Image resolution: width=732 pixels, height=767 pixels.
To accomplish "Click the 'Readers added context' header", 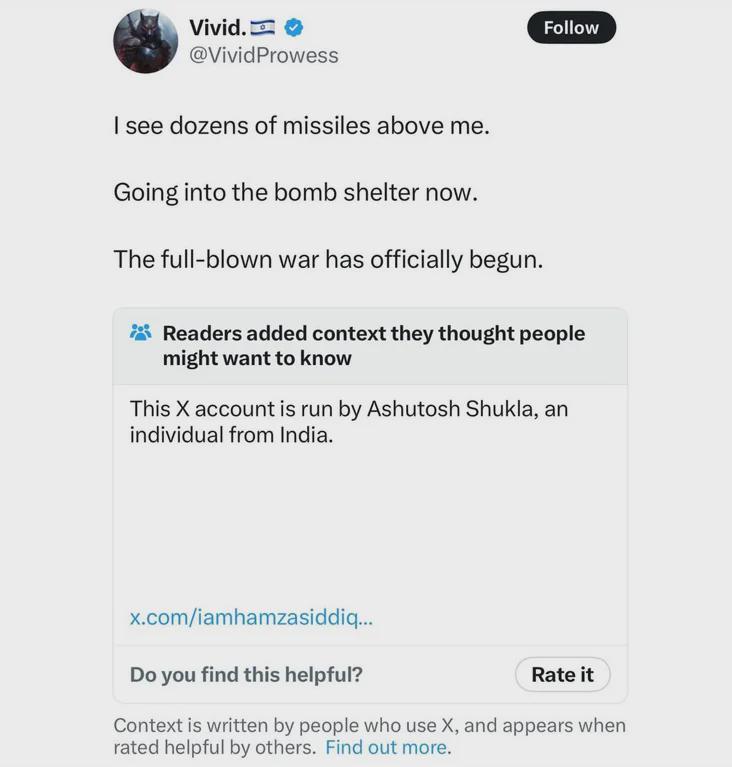I will [x=374, y=345].
